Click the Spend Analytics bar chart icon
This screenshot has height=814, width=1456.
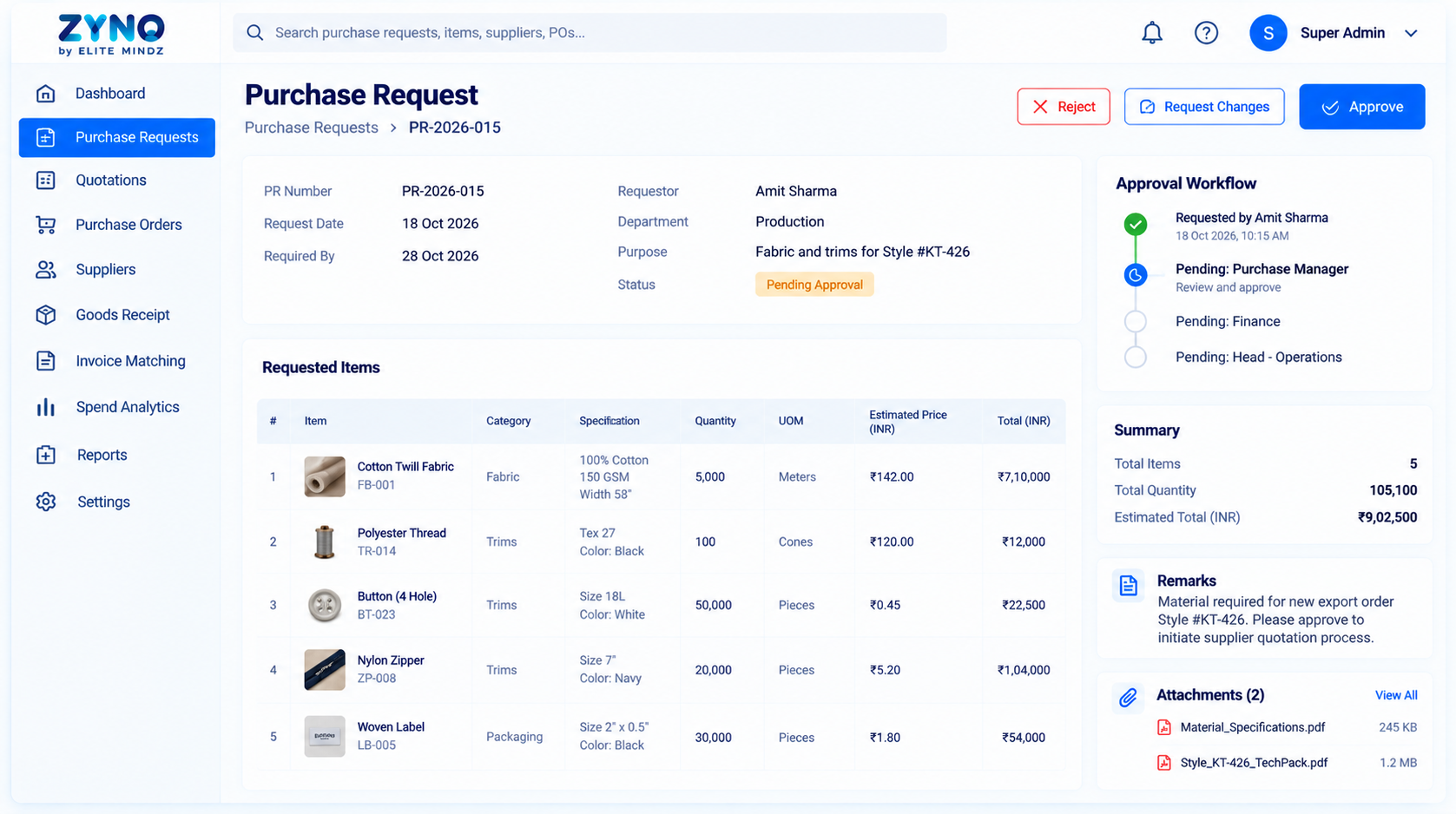(46, 407)
